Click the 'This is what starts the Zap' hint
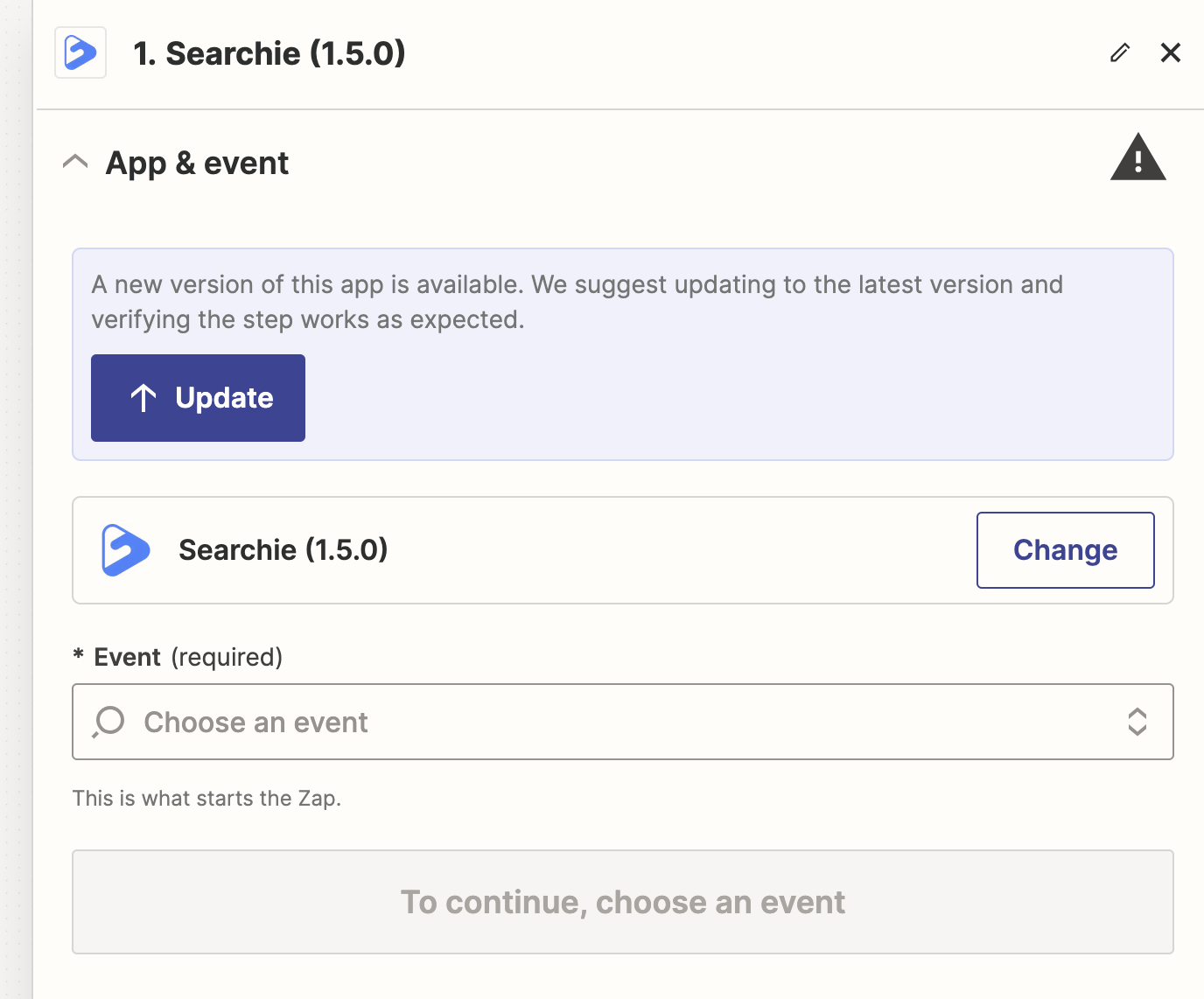 [206, 798]
